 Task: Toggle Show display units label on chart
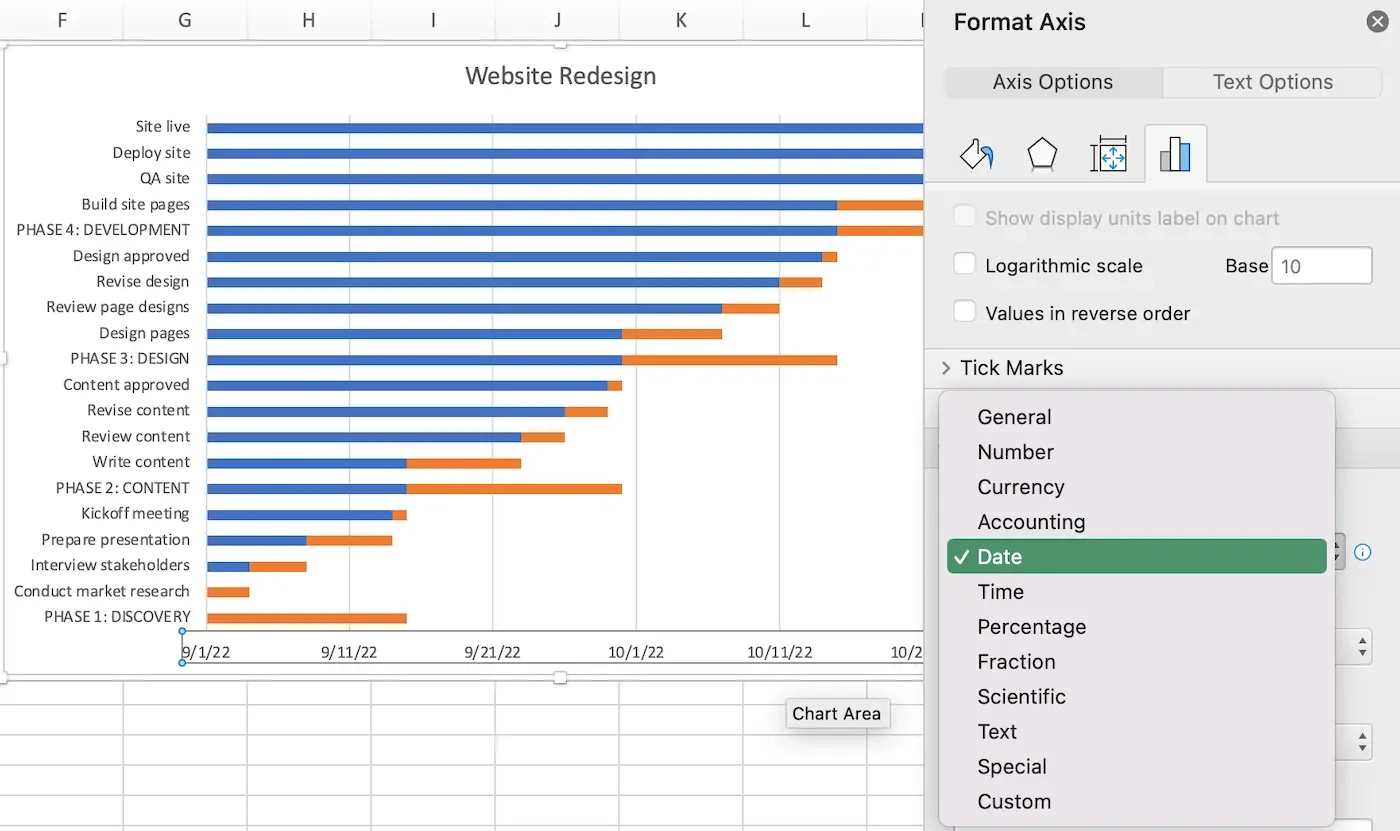pyautogui.click(x=964, y=217)
